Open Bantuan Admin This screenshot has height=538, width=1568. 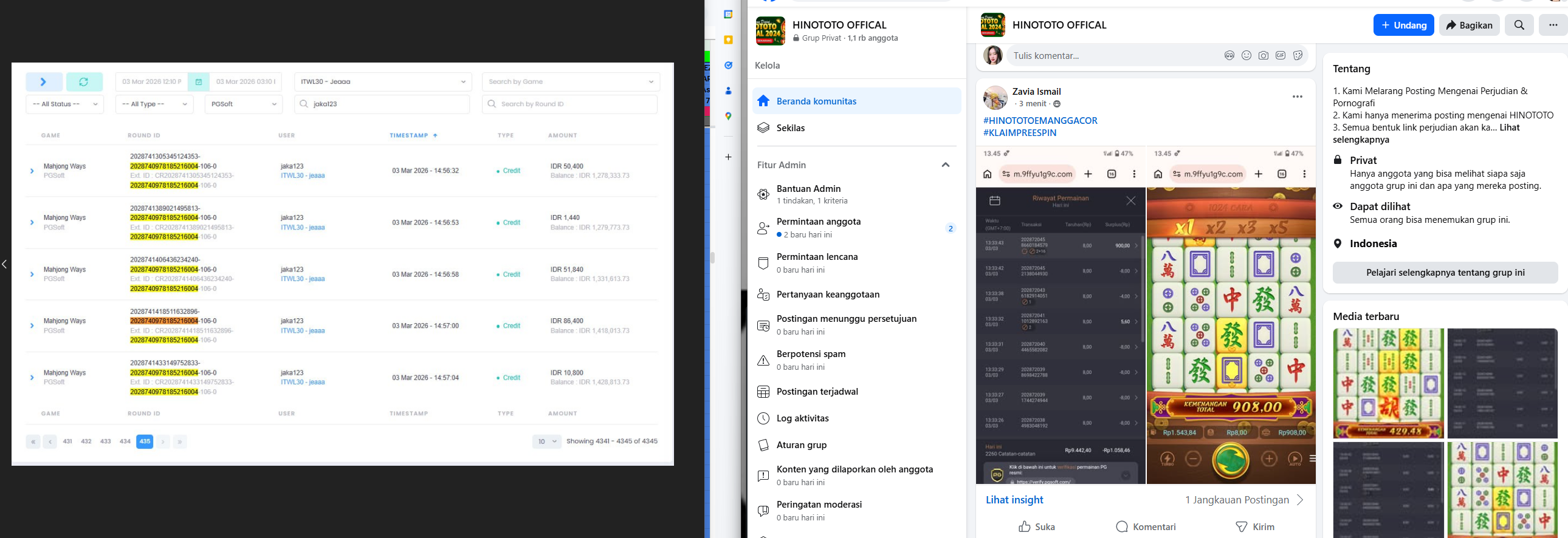(x=857, y=194)
